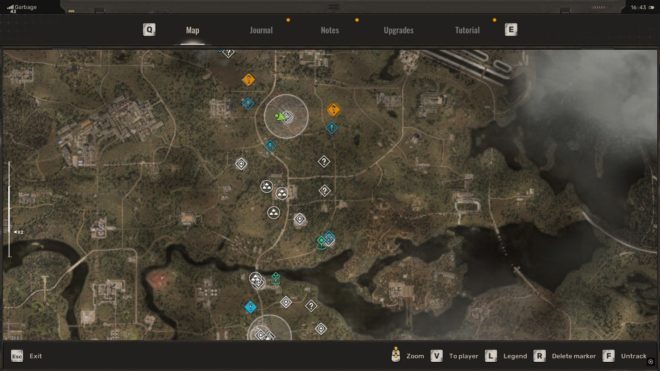Image resolution: width=660 pixels, height=371 pixels.
Task: Select lowest standalone stash circle icon
Action: click(x=274, y=213)
